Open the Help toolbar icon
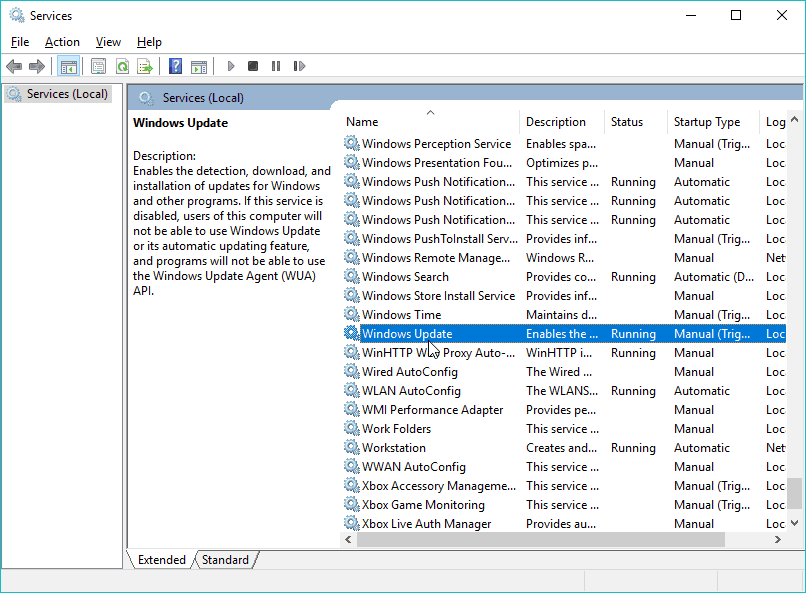 click(x=175, y=66)
